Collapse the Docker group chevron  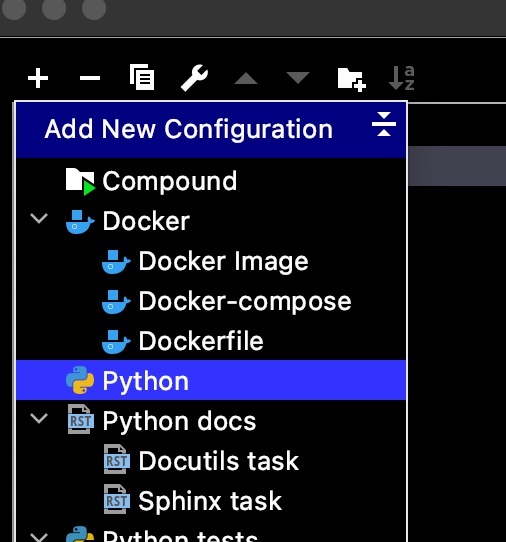click(39, 218)
